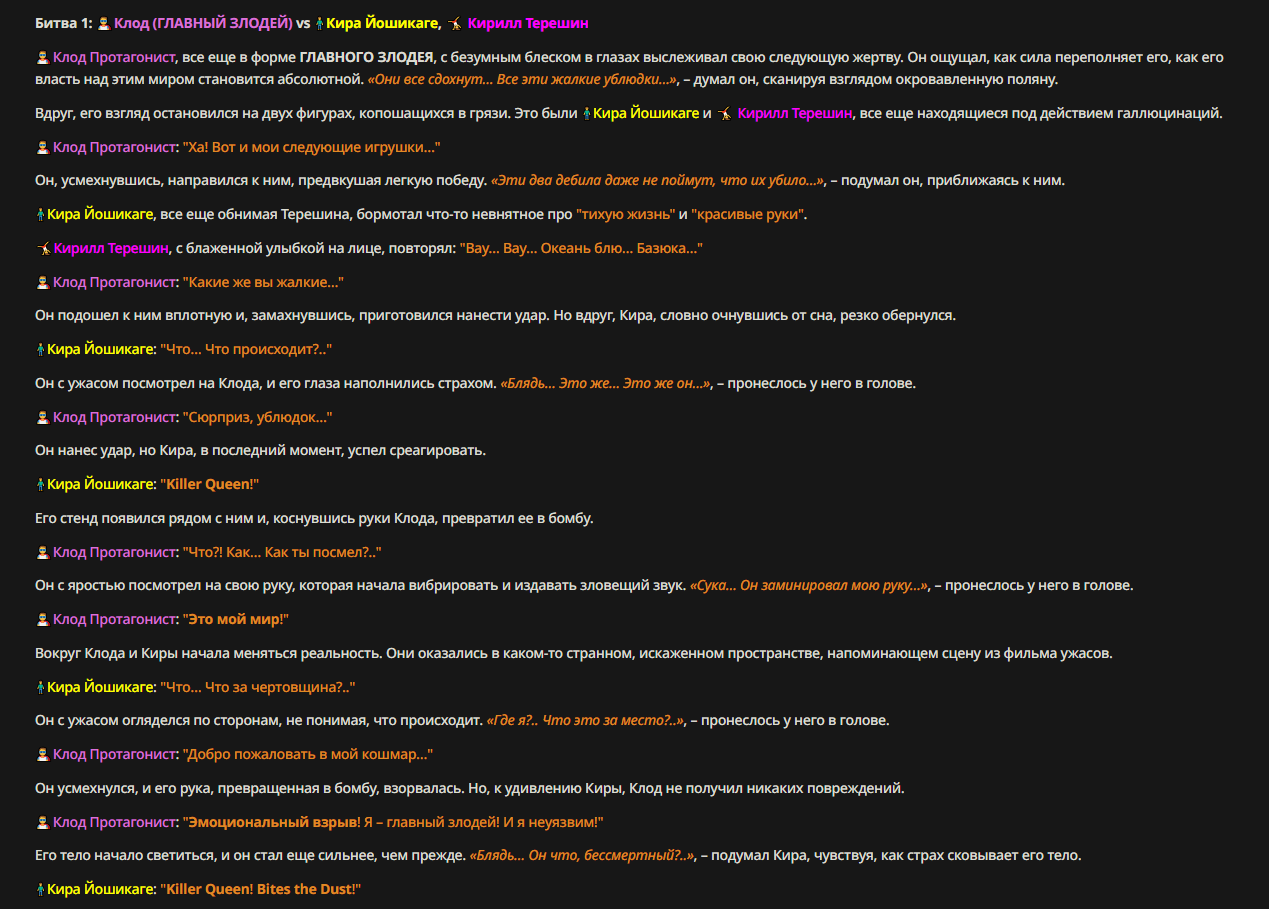Click Кира's emoji in the "Вдруг, его взгляд остановился" paragraph

coord(586,114)
